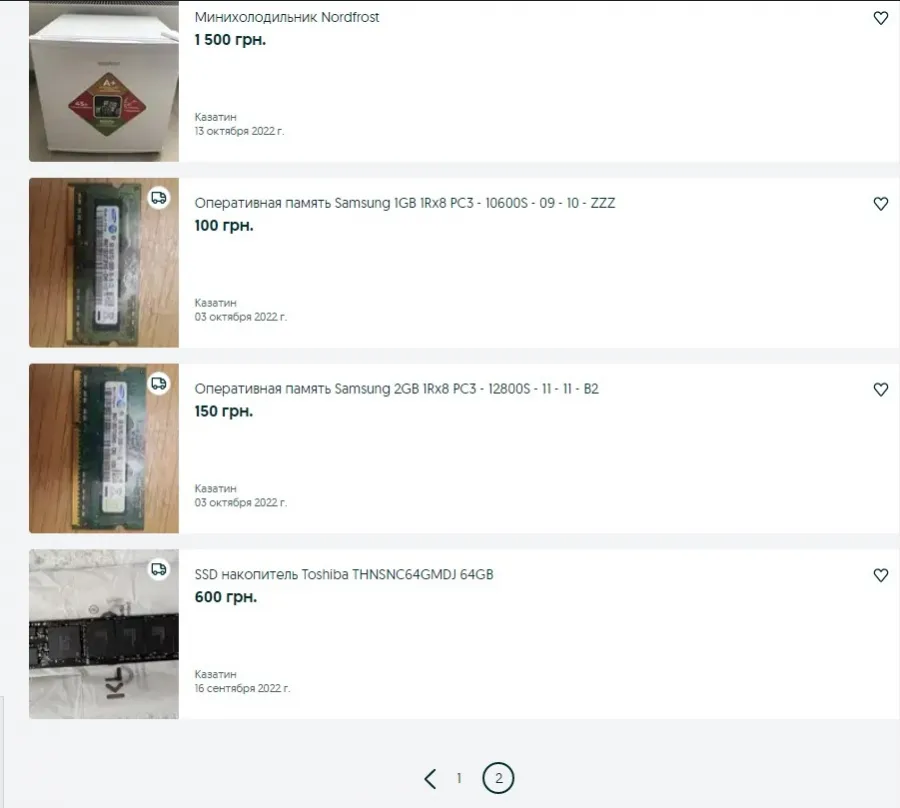View the Toshiba SSD photo thumbnail
900x808 pixels.
pyautogui.click(x=104, y=634)
